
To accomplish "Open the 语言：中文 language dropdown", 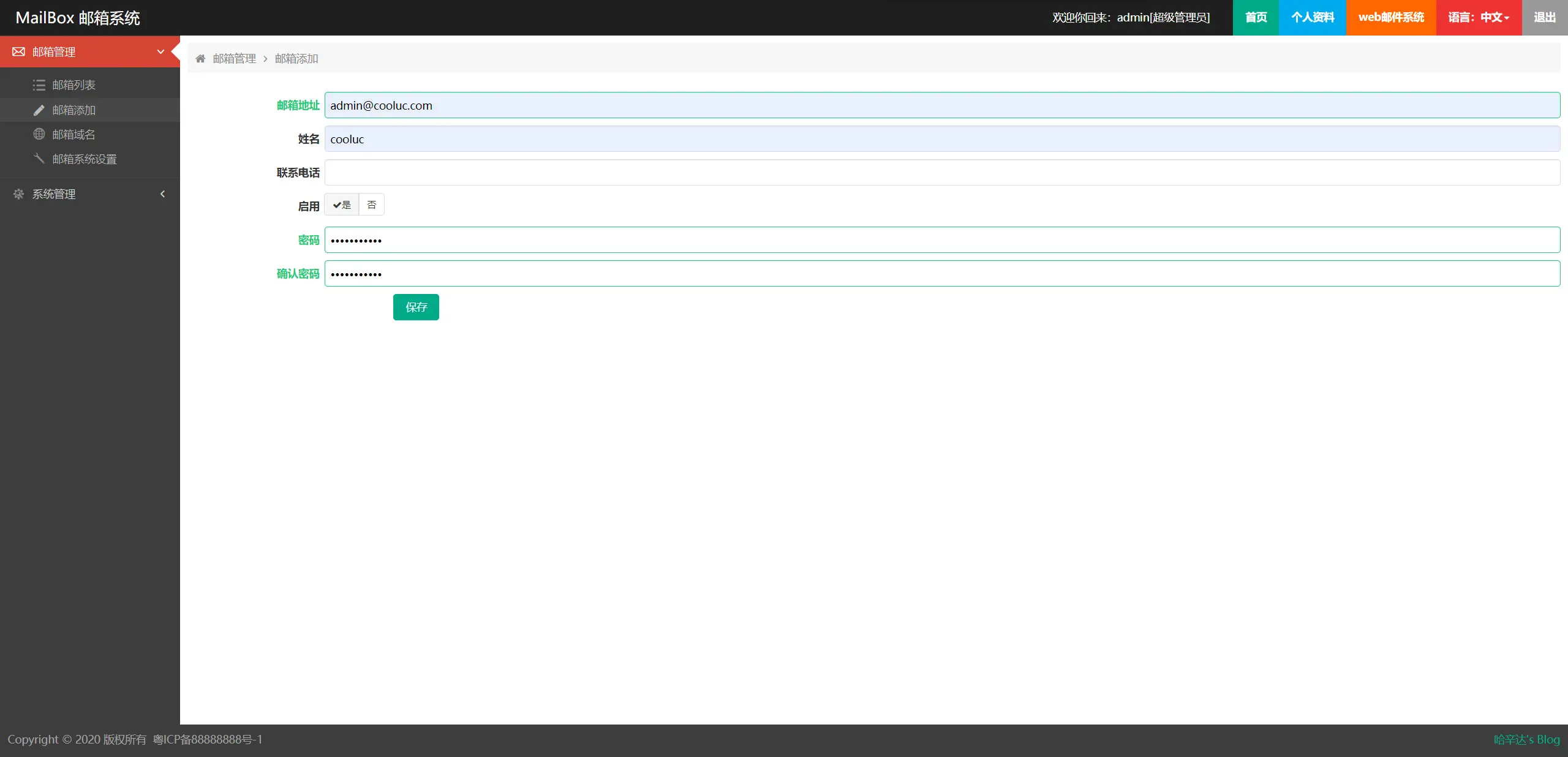I will (1479, 18).
